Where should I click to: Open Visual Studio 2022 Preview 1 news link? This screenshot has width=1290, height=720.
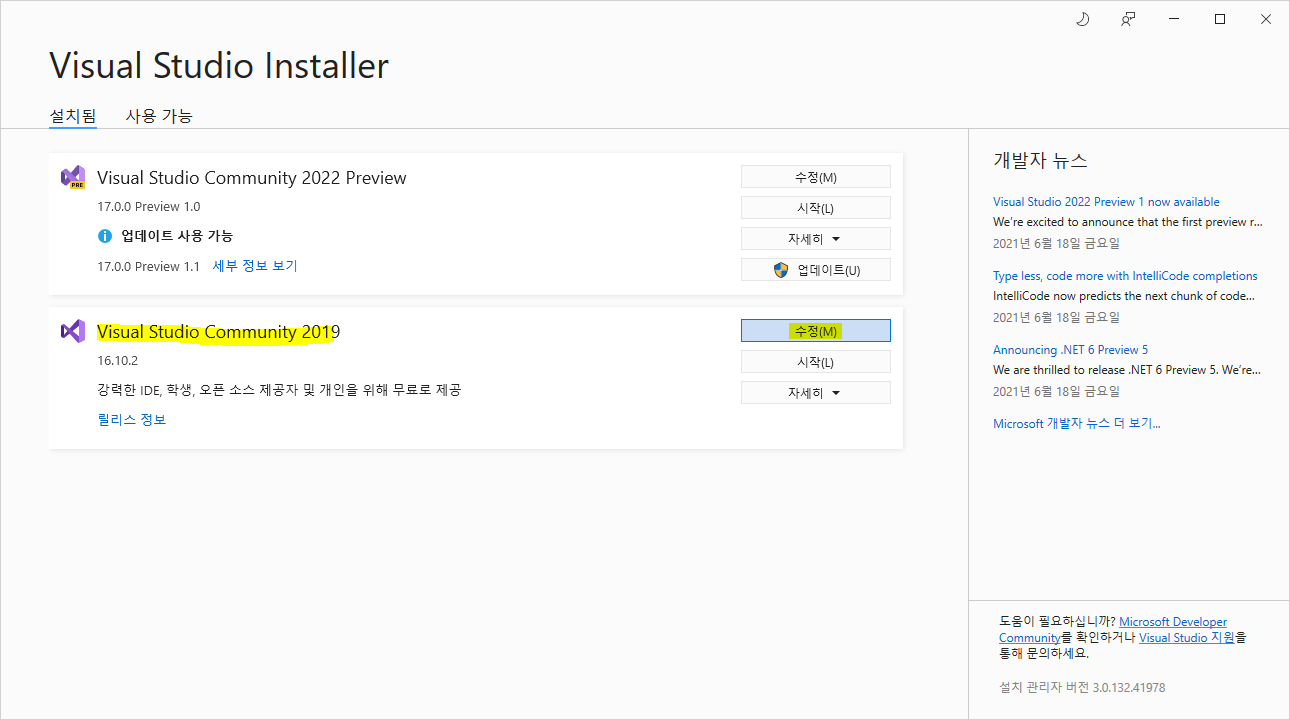(x=1106, y=202)
